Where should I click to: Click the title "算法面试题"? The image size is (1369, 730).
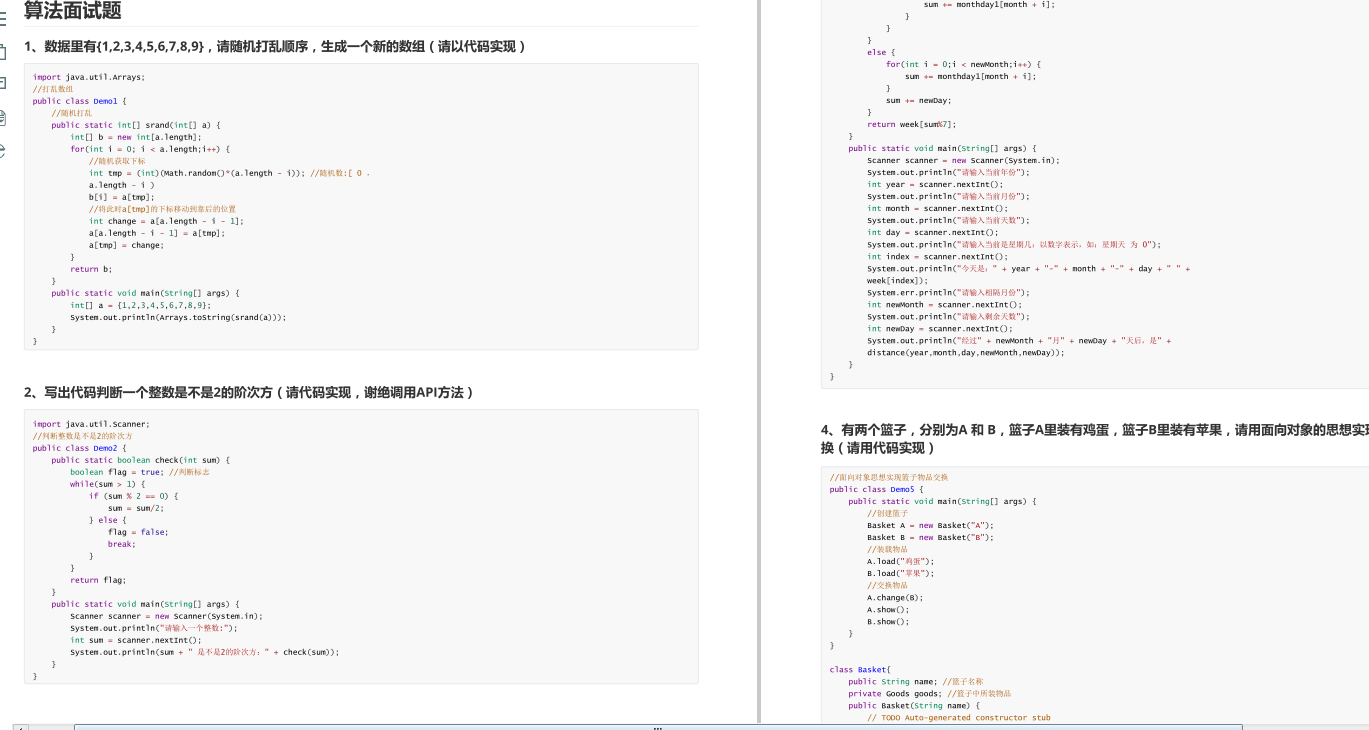point(73,11)
